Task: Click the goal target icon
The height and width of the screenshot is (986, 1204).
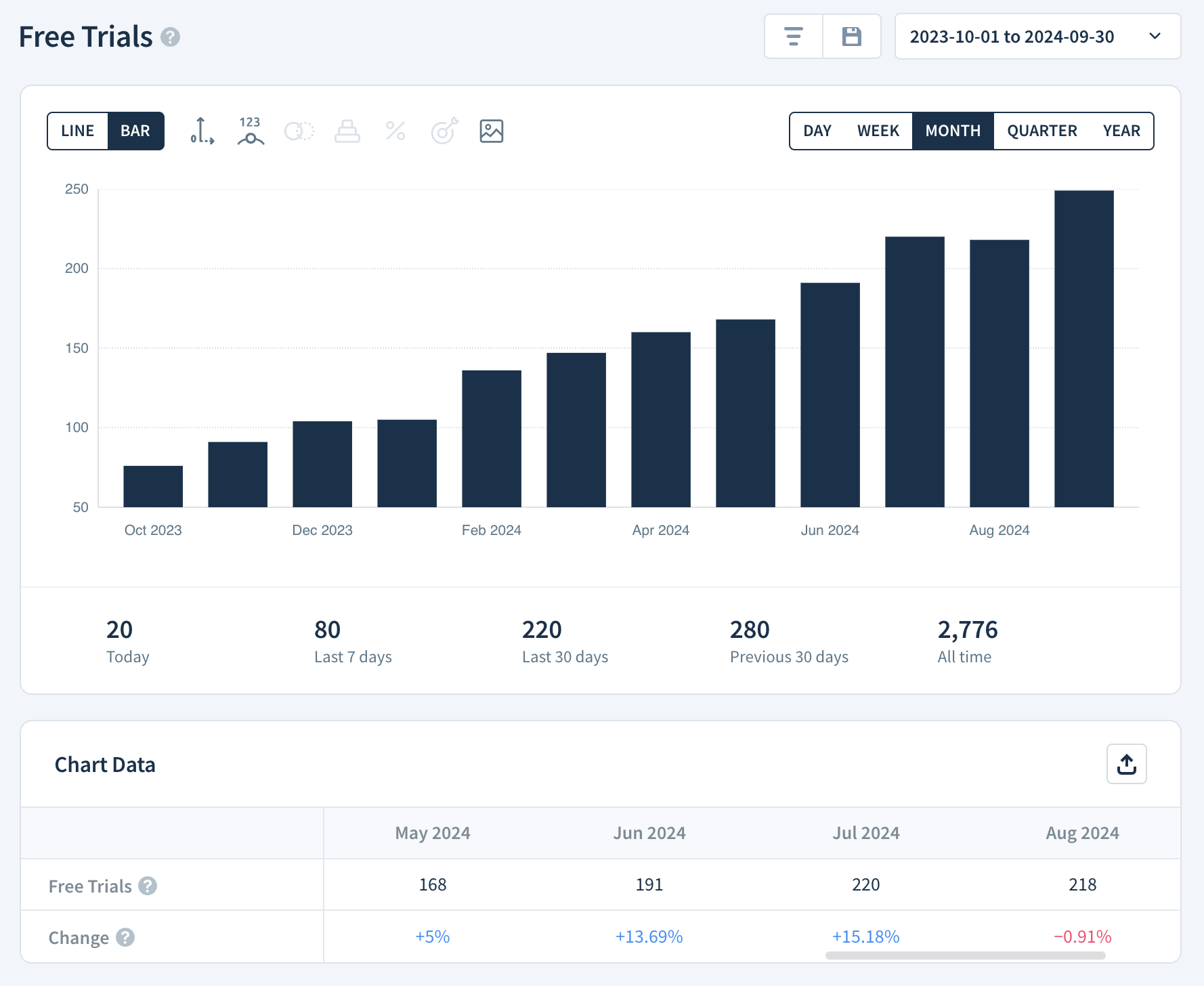Action: [444, 131]
